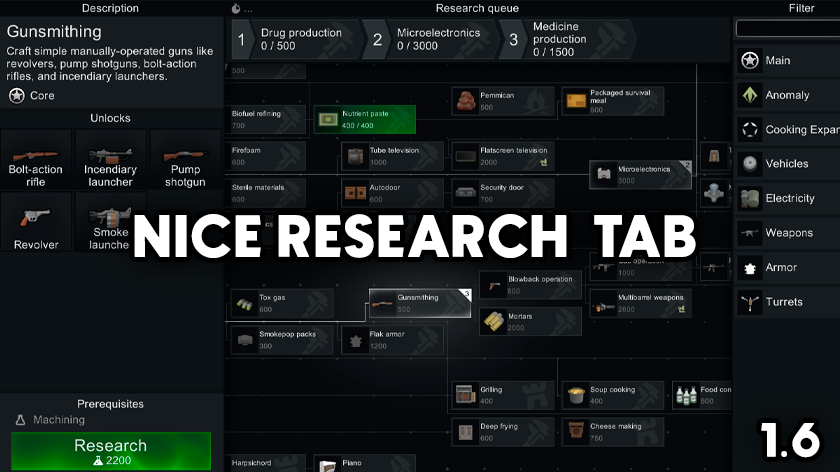Click the Machining prerequisite

point(50,420)
